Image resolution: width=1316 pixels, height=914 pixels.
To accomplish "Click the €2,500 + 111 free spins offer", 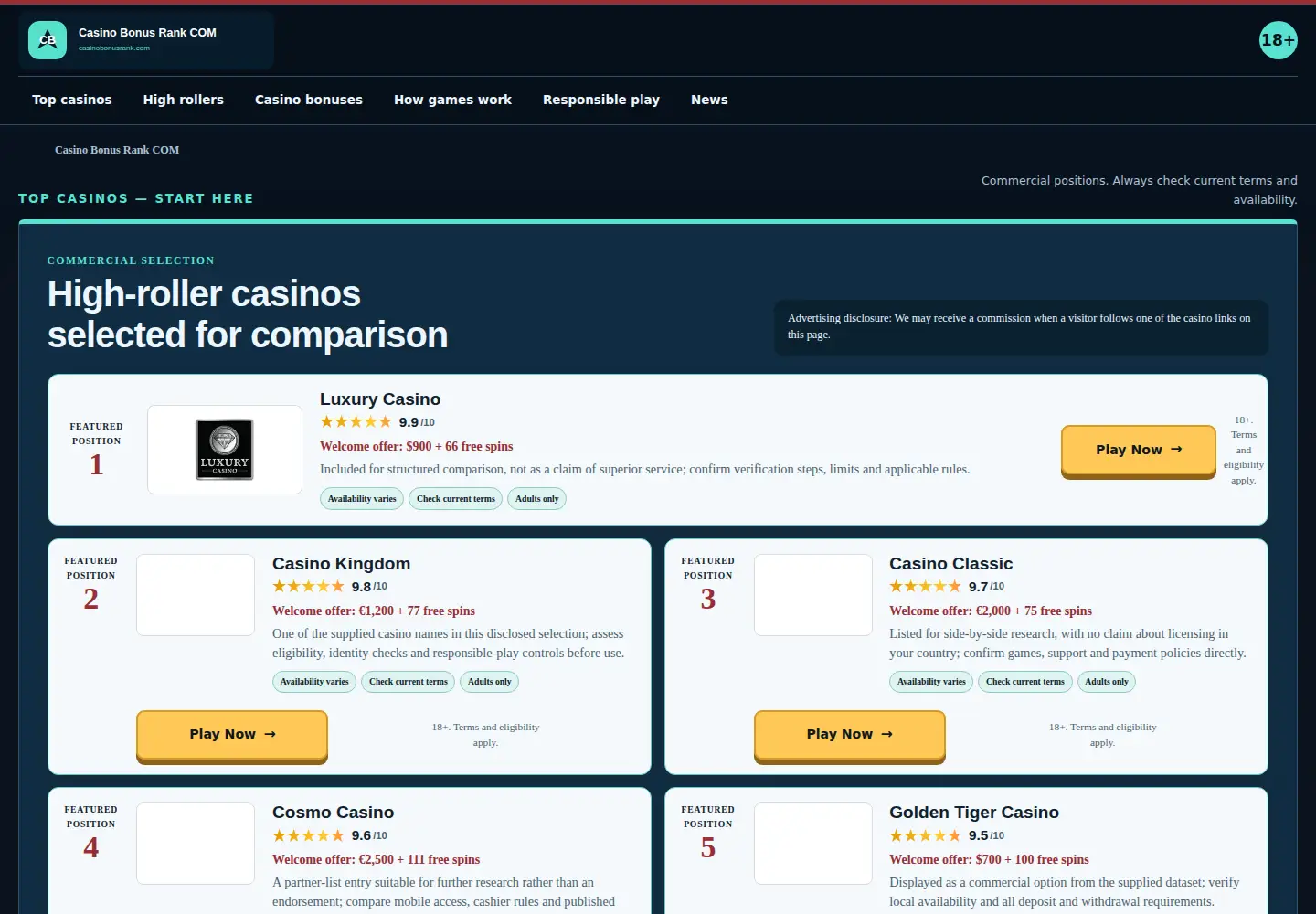I will click(x=377, y=860).
